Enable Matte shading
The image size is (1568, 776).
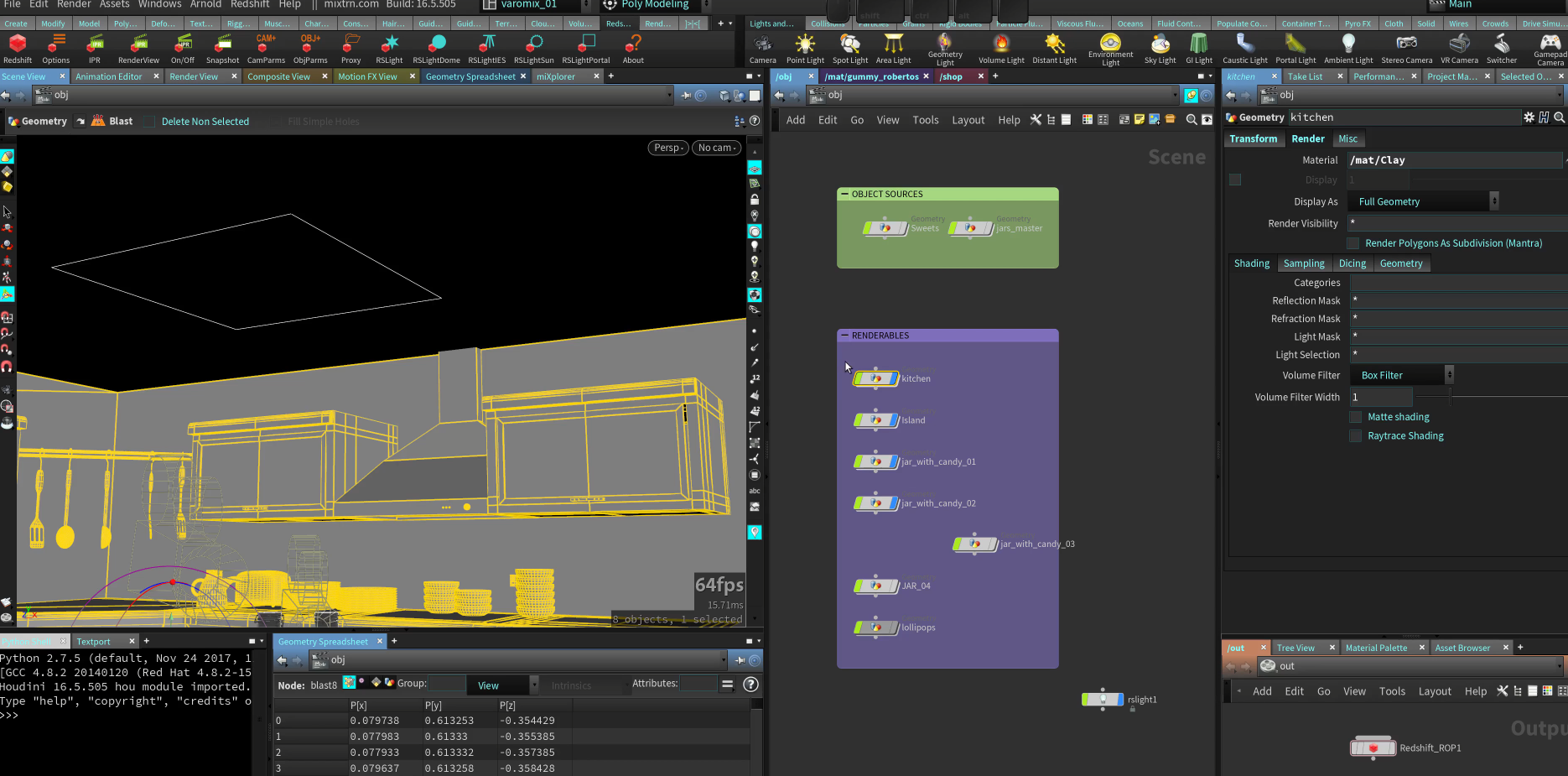coord(1355,416)
